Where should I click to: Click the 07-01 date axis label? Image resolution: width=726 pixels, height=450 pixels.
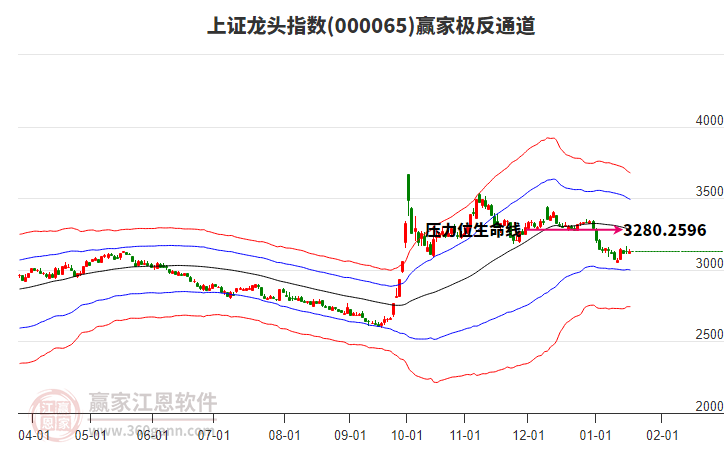214,436
